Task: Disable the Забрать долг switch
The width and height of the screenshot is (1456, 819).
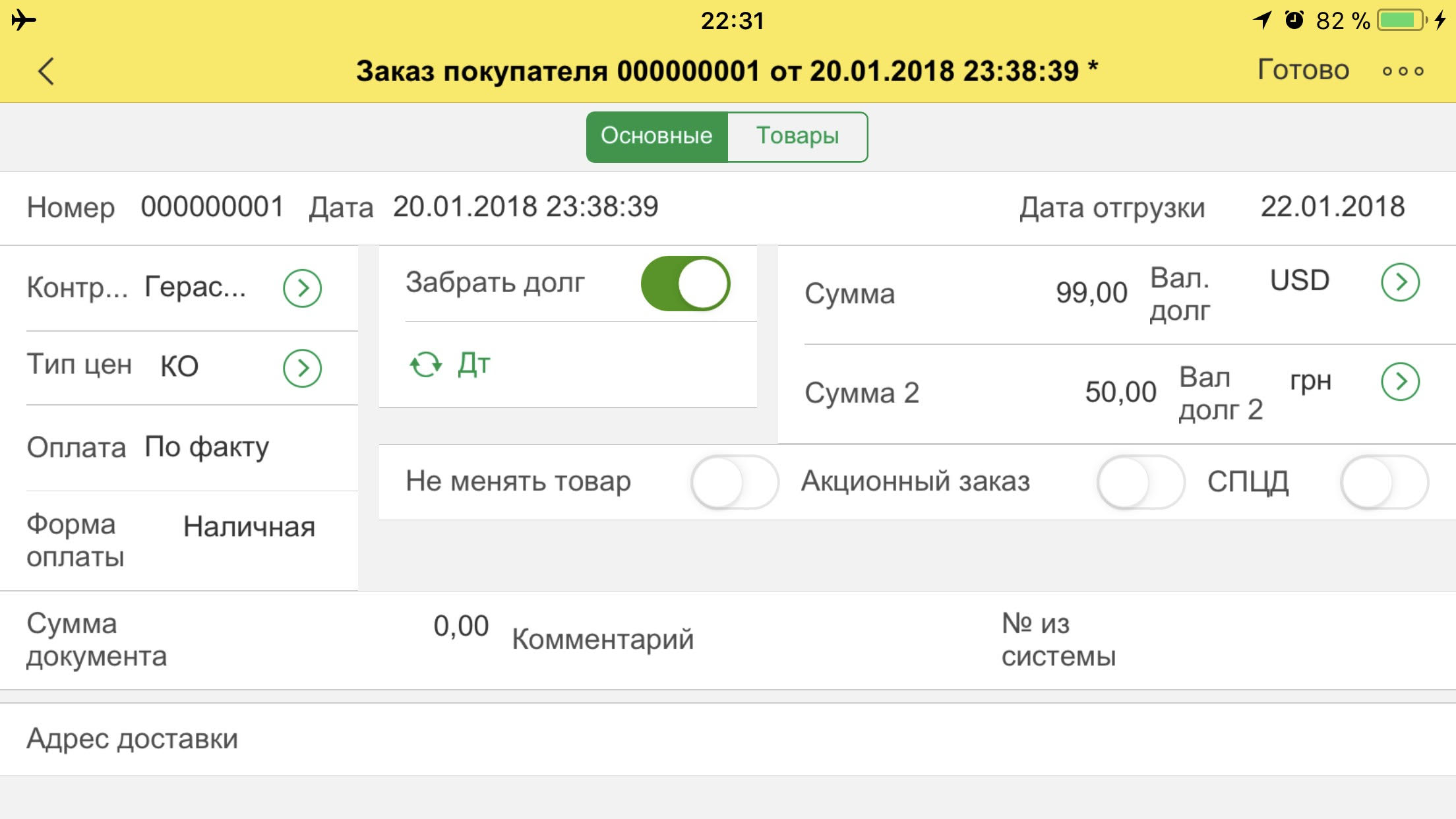Action: tap(685, 284)
